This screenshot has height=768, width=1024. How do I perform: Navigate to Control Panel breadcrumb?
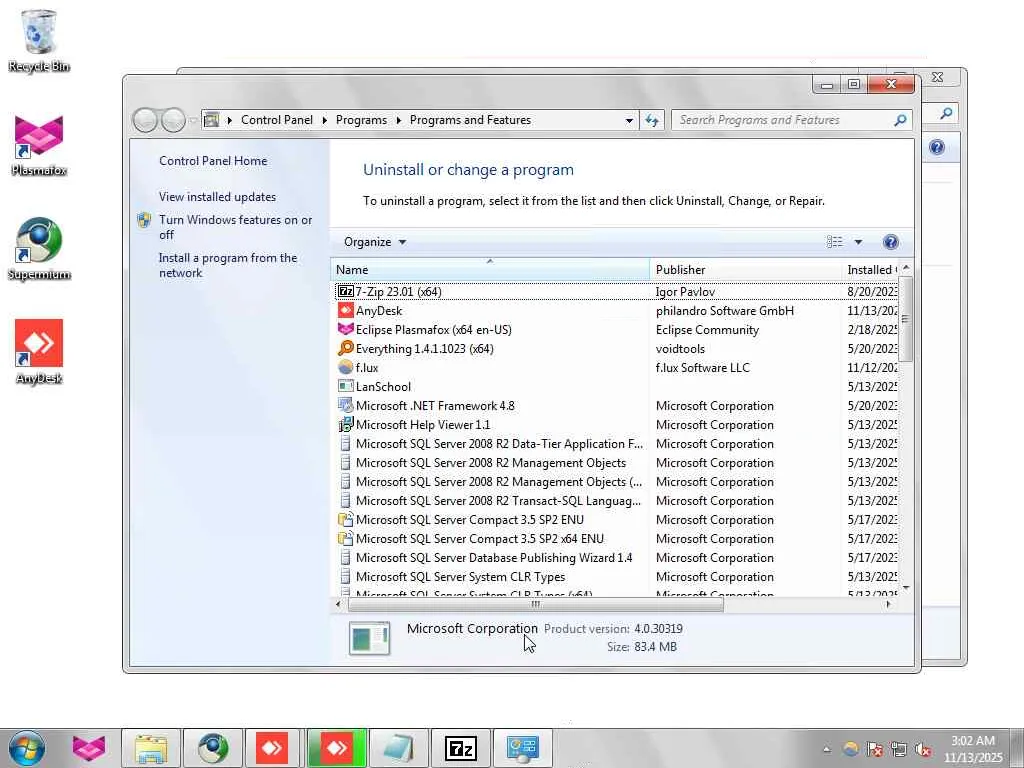click(x=277, y=120)
